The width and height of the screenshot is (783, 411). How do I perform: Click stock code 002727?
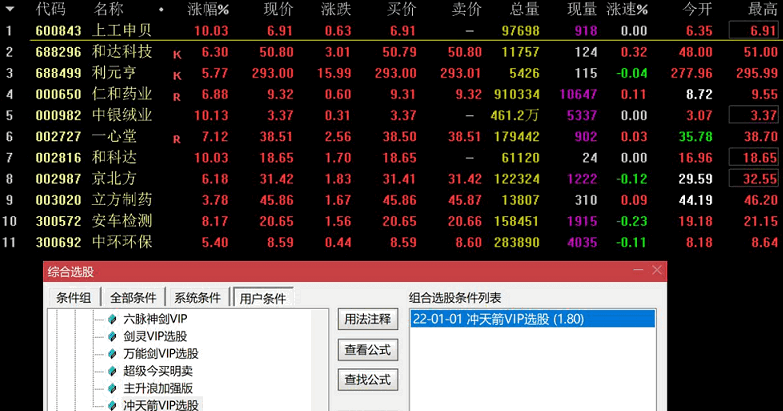[x=58, y=137]
